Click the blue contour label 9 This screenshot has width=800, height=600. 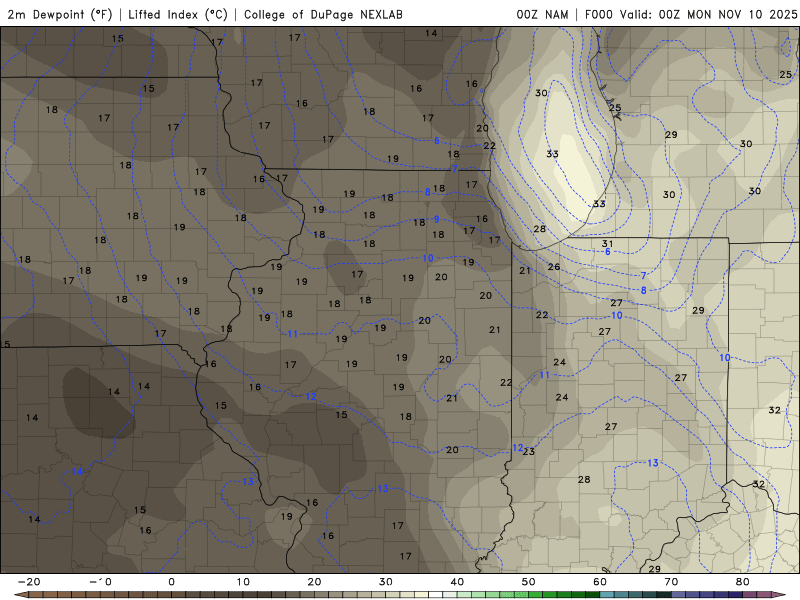(437, 219)
